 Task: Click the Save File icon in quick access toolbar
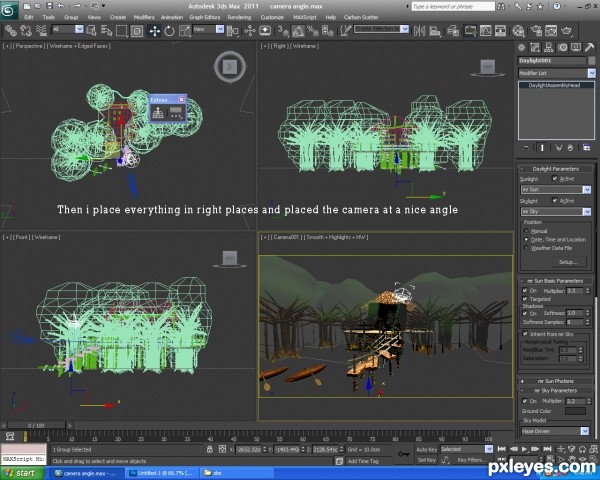[49, 6]
